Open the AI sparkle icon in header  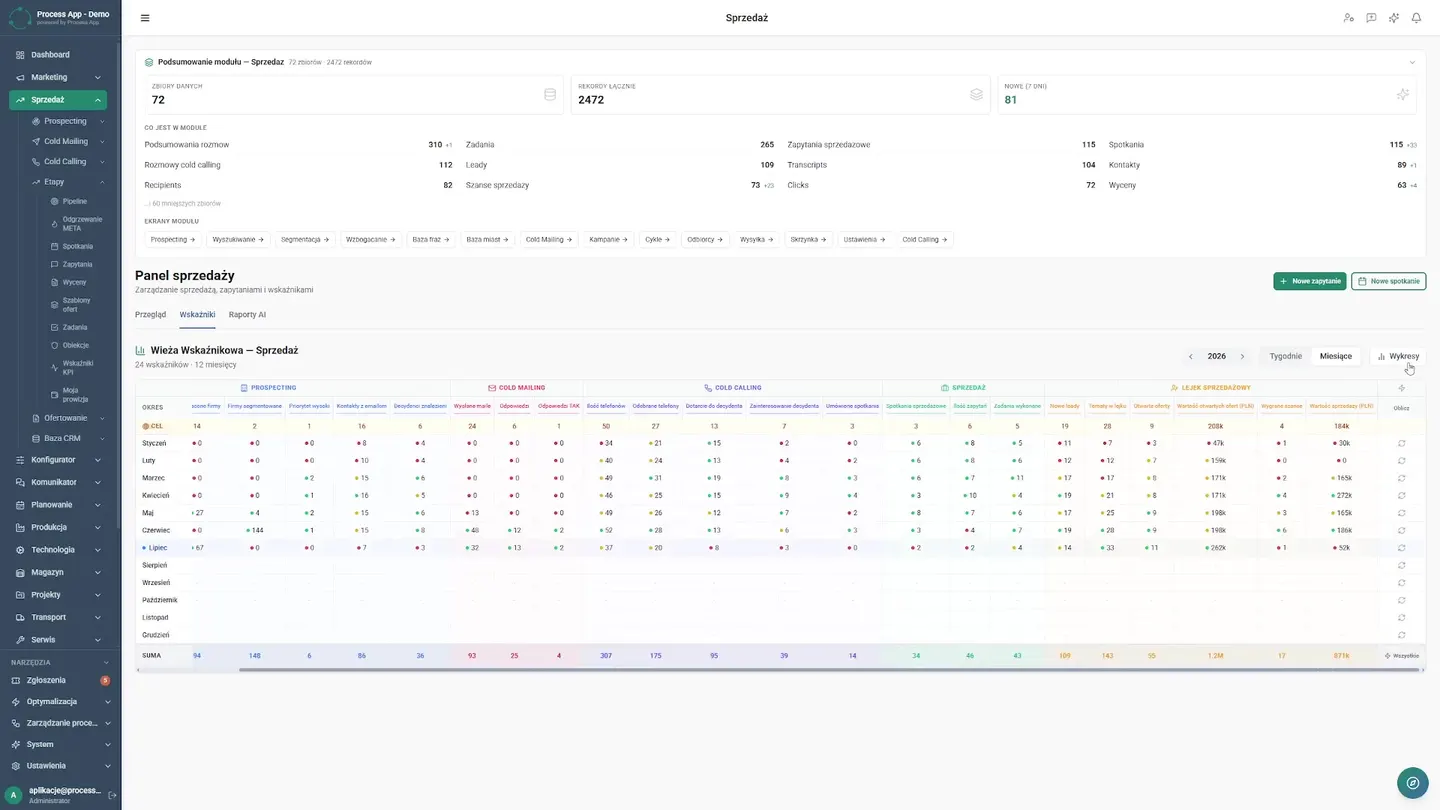(x=1394, y=18)
